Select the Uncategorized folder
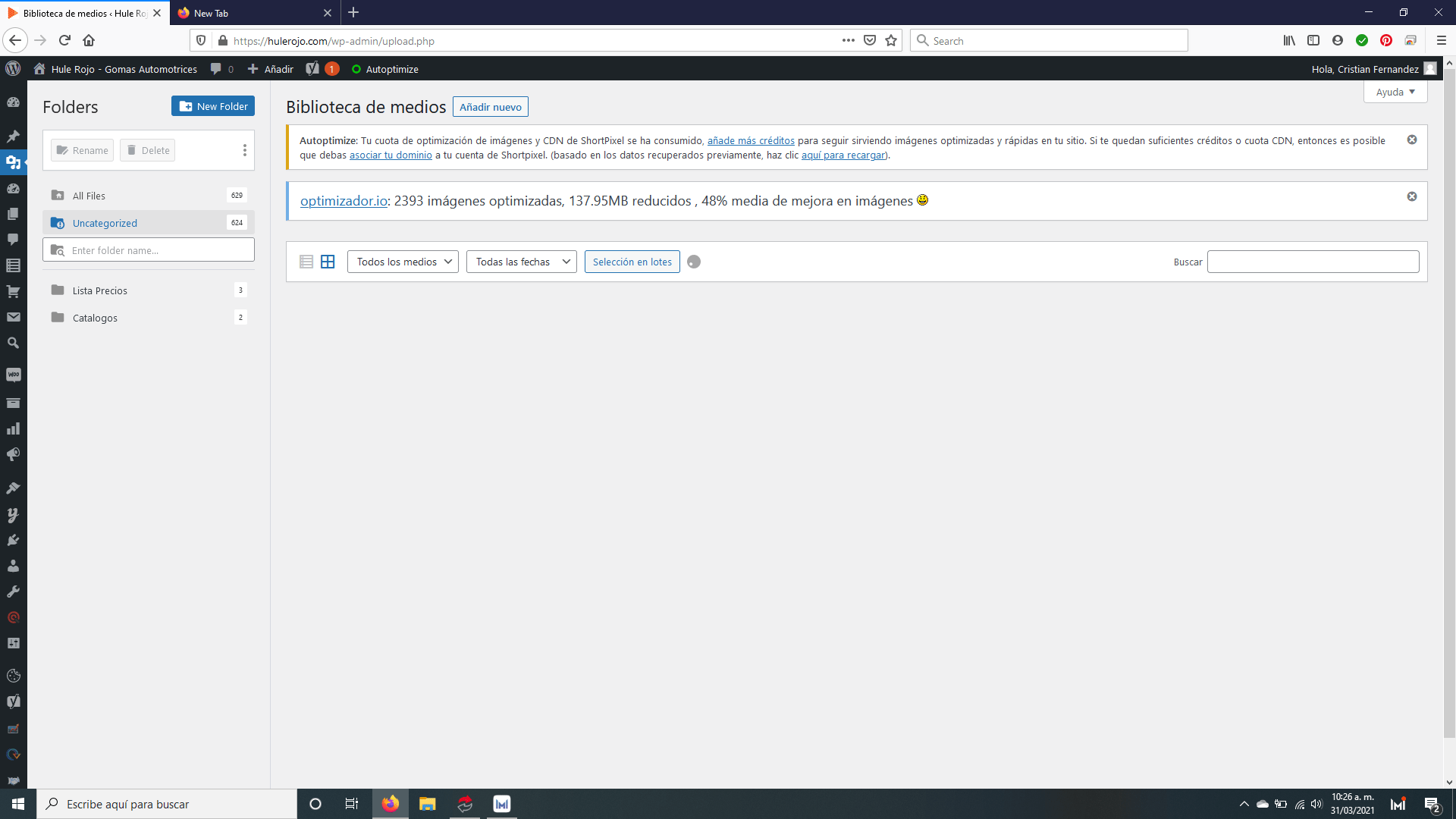Viewport: 1456px width, 819px height. click(x=149, y=222)
